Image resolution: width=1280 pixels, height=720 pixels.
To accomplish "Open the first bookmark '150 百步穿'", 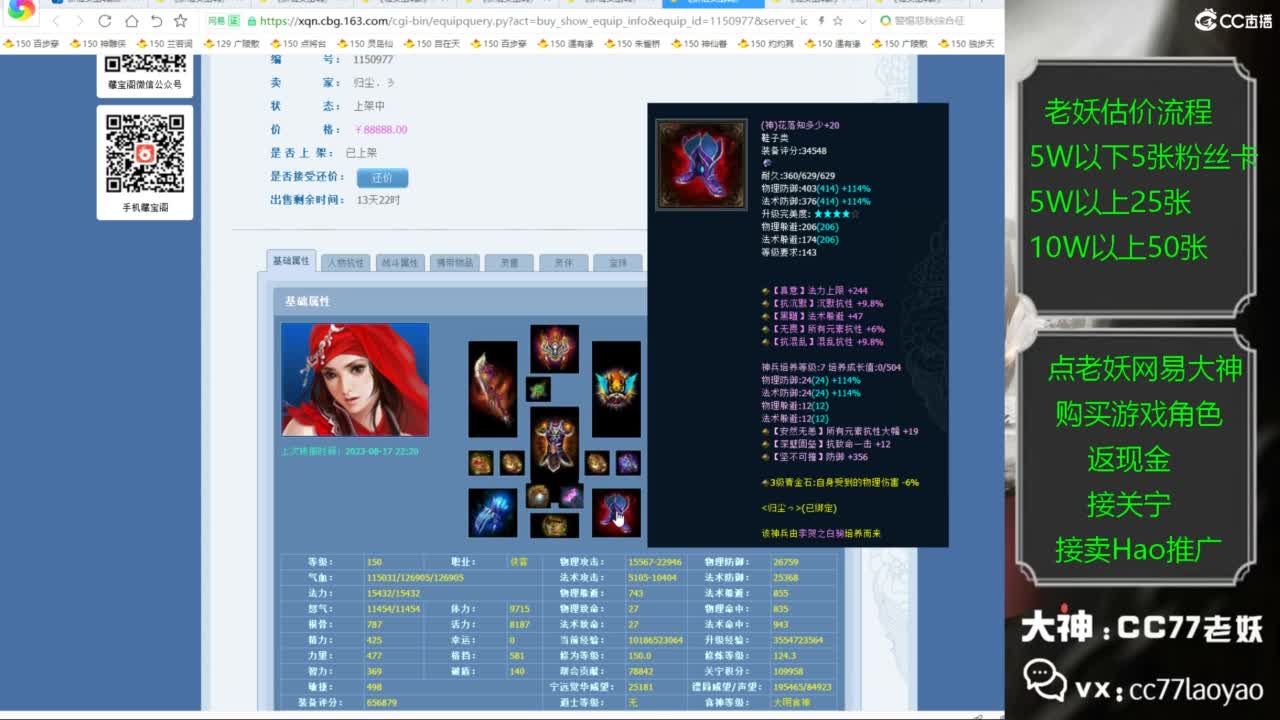I will (x=32, y=44).
